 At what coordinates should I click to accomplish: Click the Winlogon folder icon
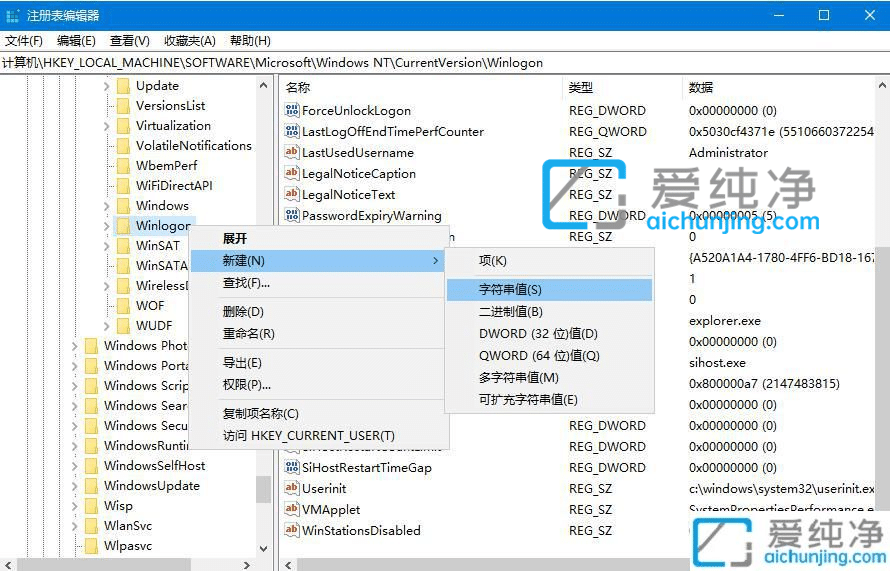(x=123, y=226)
